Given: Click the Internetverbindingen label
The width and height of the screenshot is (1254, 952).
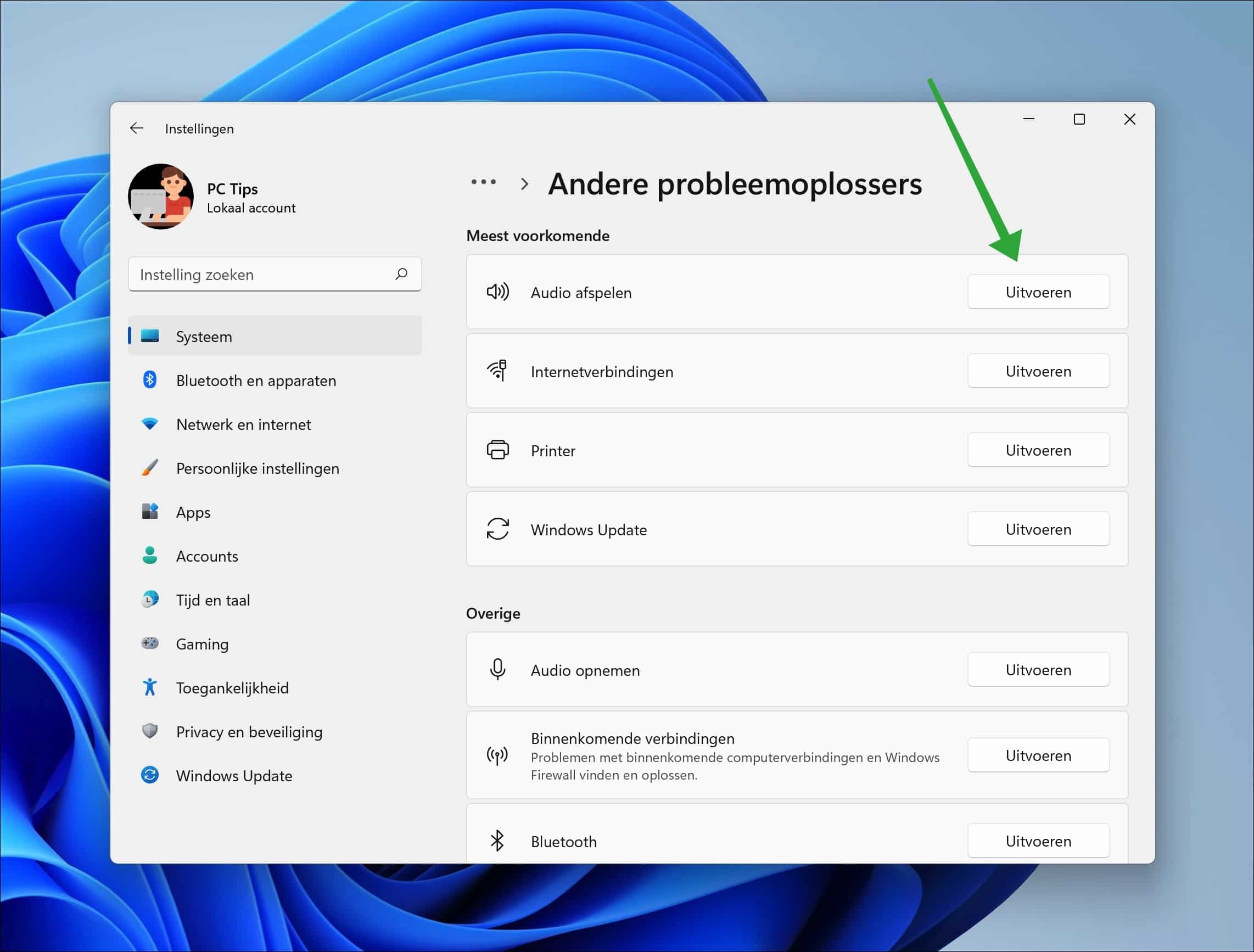Looking at the screenshot, I should tap(602, 372).
